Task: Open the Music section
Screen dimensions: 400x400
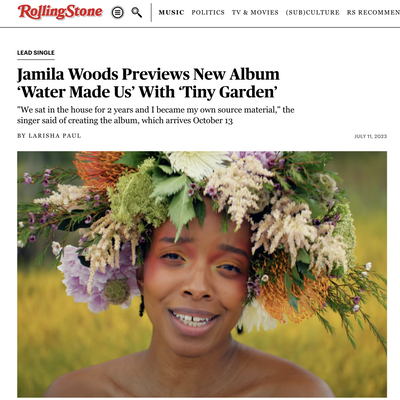Action: click(x=171, y=12)
